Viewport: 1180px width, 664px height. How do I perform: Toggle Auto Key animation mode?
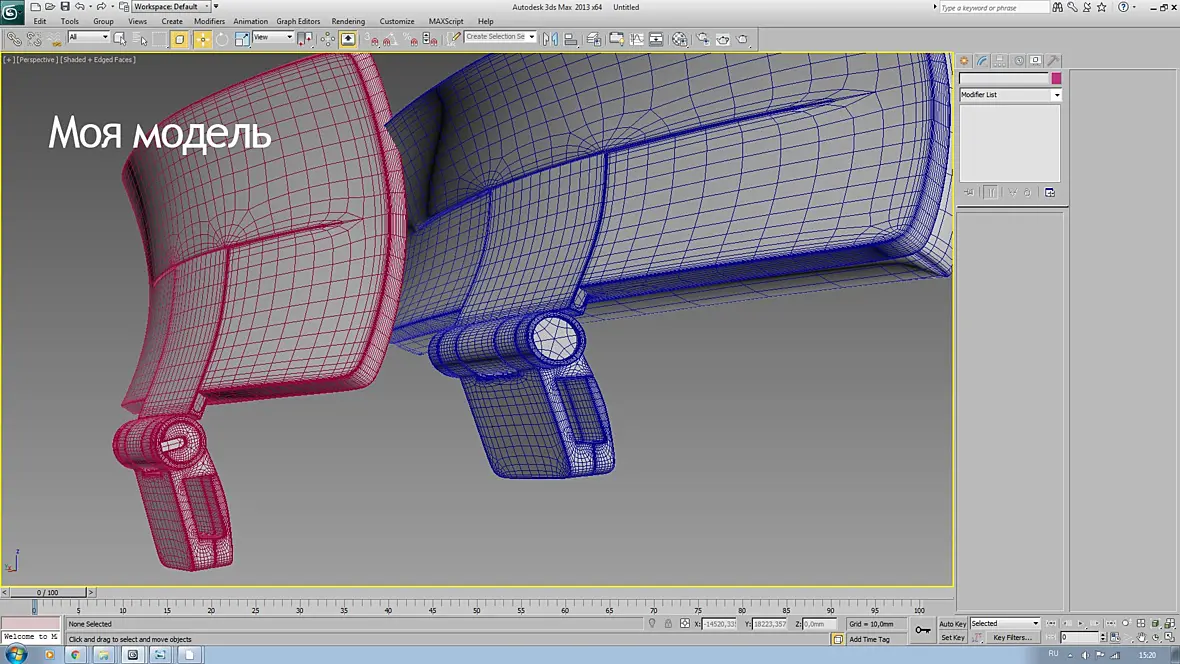pos(952,623)
